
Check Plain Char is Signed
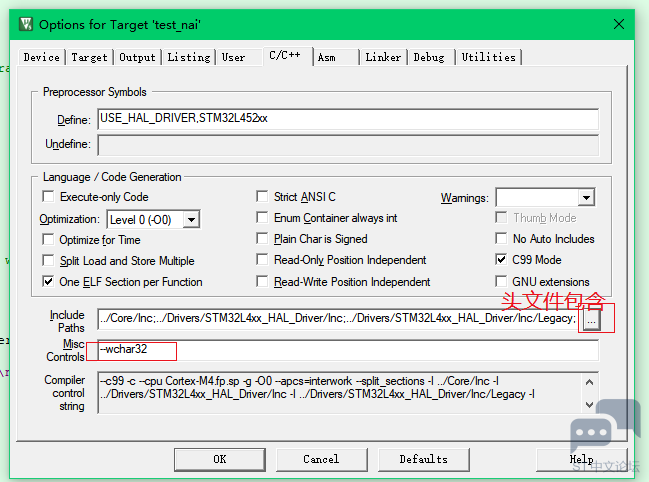(x=262, y=238)
